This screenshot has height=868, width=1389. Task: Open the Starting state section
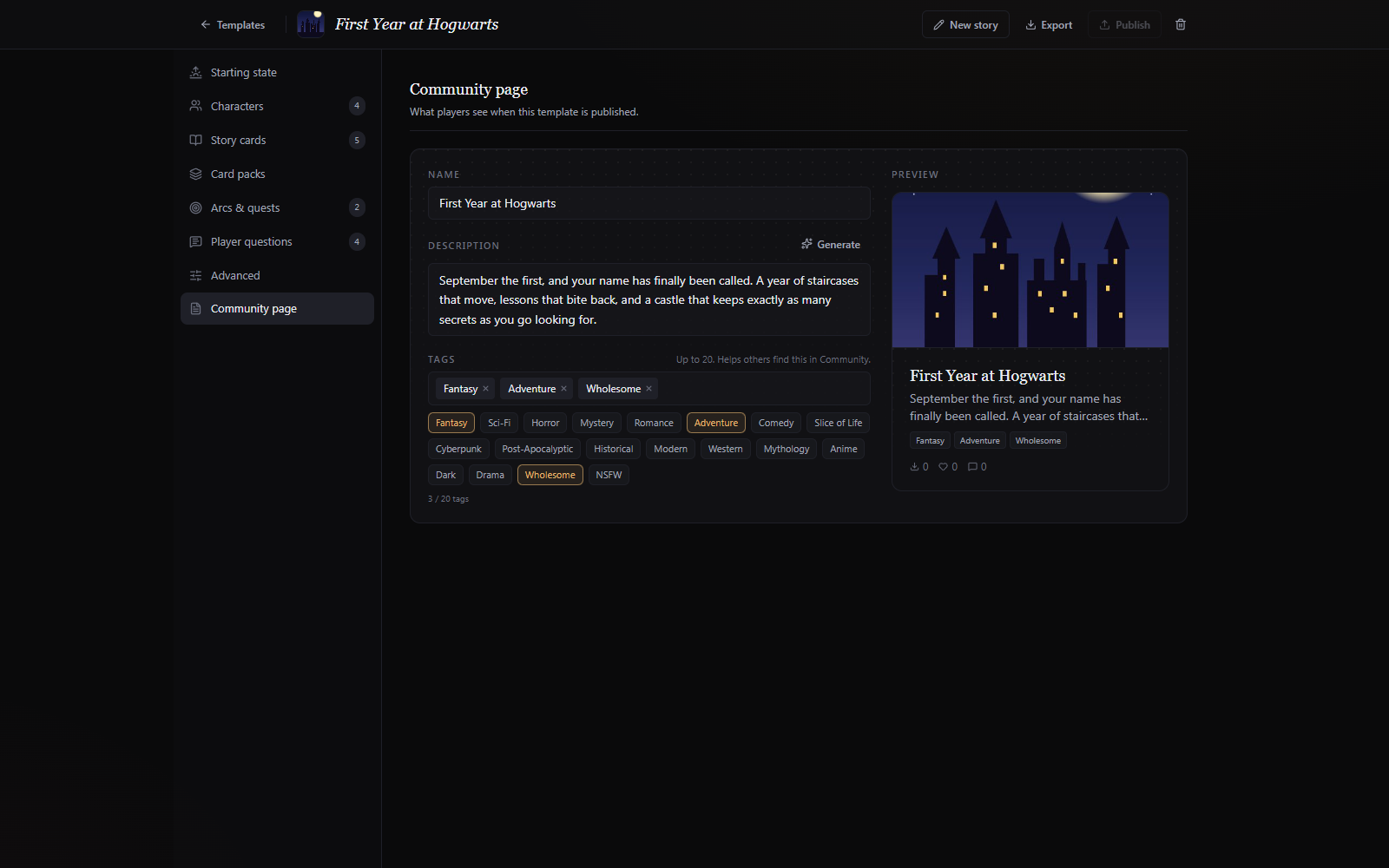[277, 72]
